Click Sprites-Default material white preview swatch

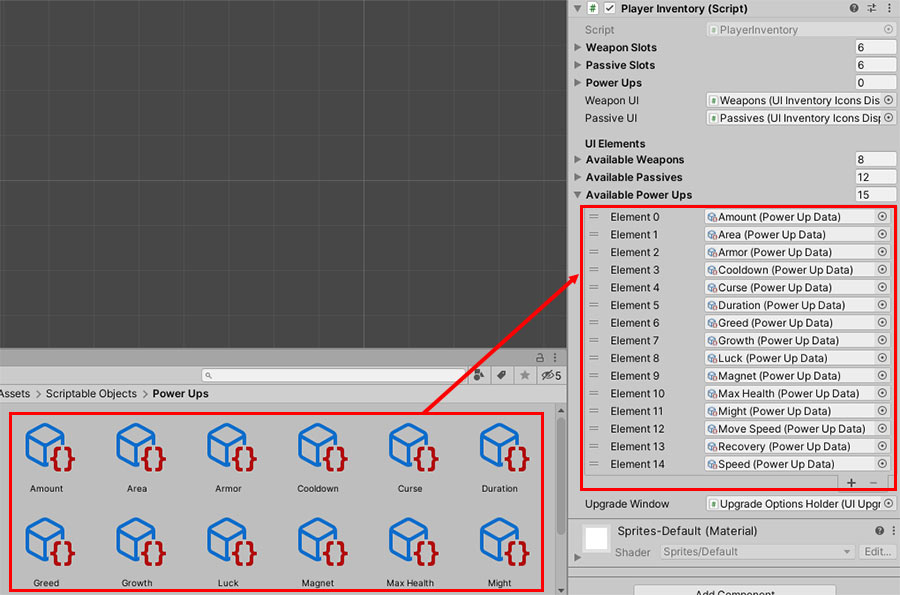tap(597, 538)
